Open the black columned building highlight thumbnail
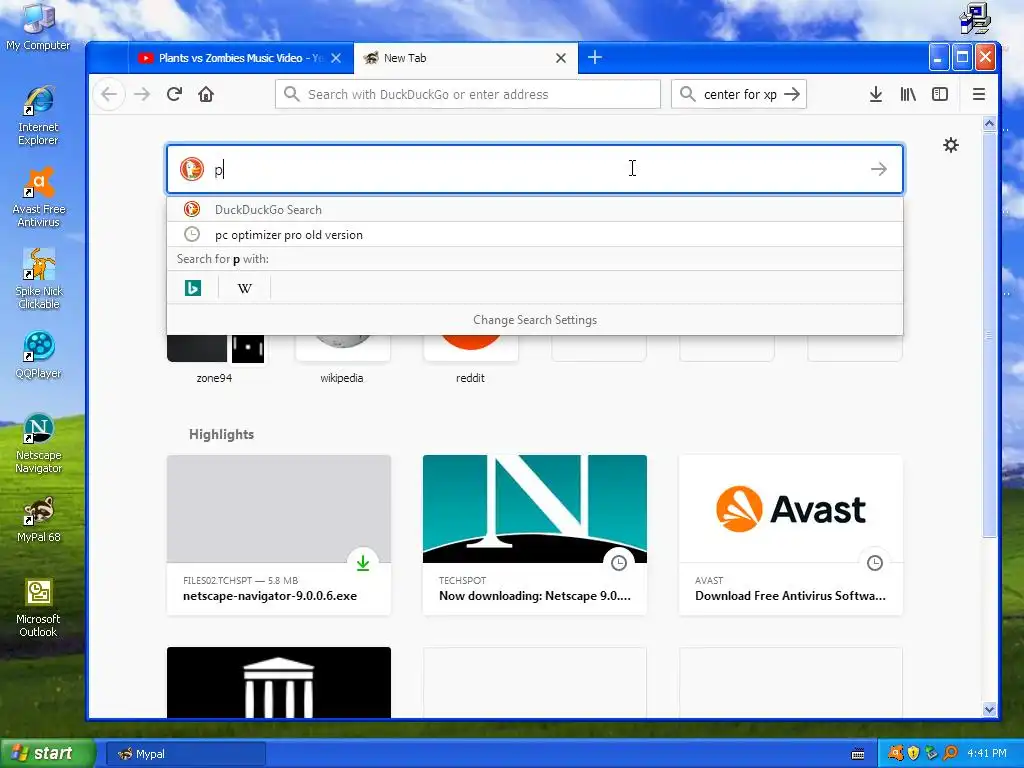 coord(279,682)
